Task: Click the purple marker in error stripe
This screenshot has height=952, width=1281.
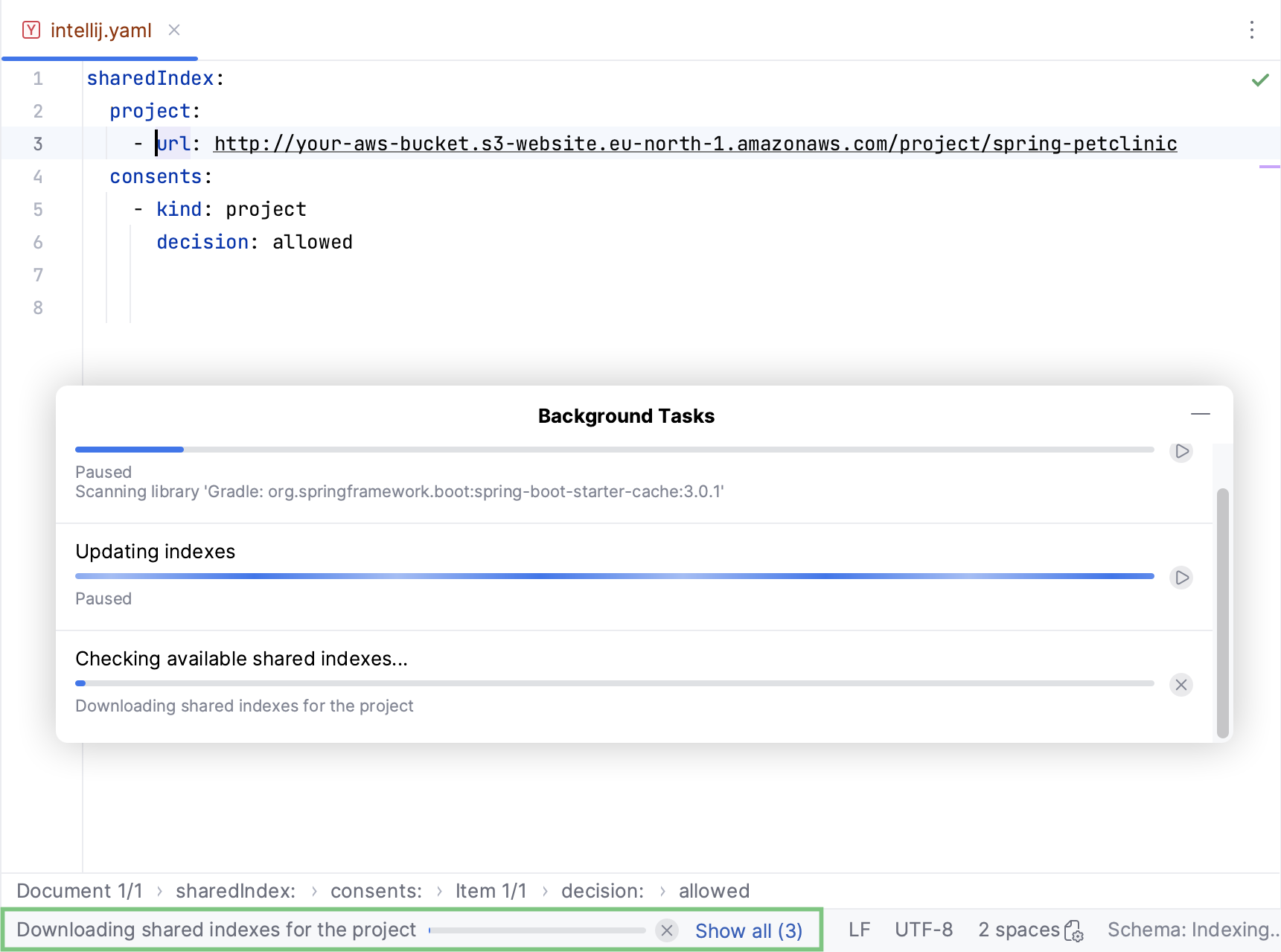Action: [1269, 167]
